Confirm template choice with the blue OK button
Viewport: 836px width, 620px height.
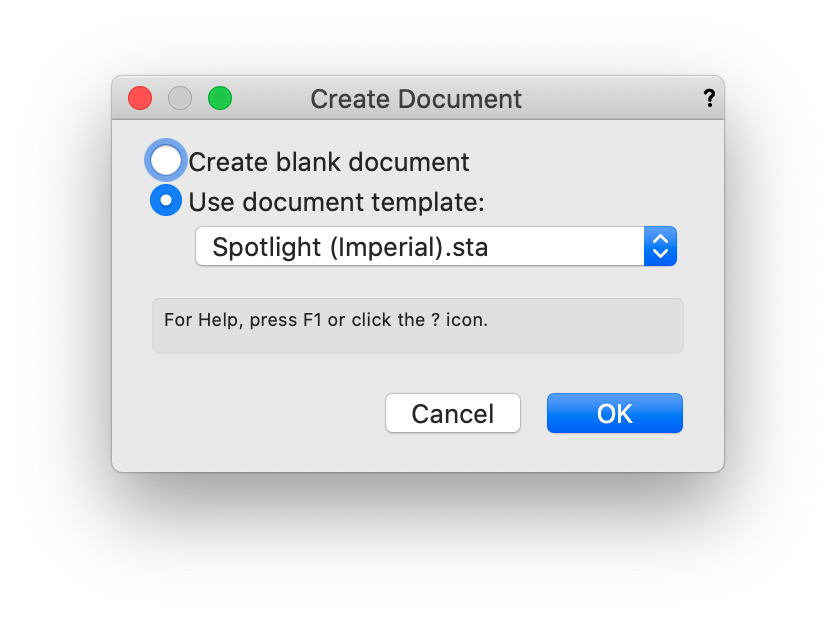point(614,413)
